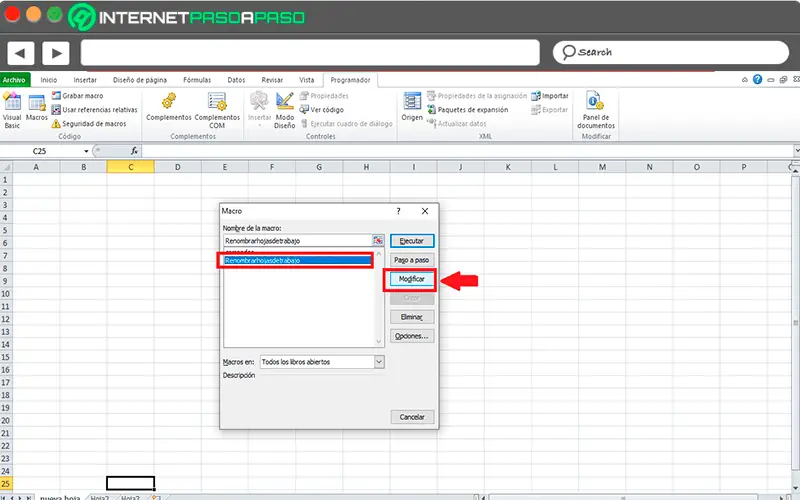Open the Panel de documentos
Image resolution: width=800 pixels, height=500 pixels.
click(595, 110)
